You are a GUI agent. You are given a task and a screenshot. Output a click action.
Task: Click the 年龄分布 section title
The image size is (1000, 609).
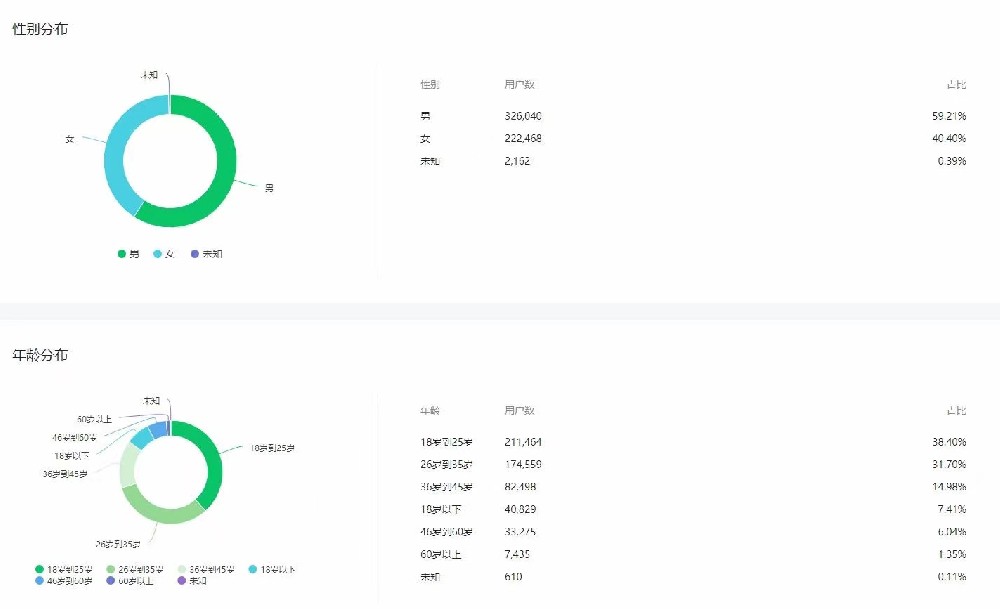[40, 355]
